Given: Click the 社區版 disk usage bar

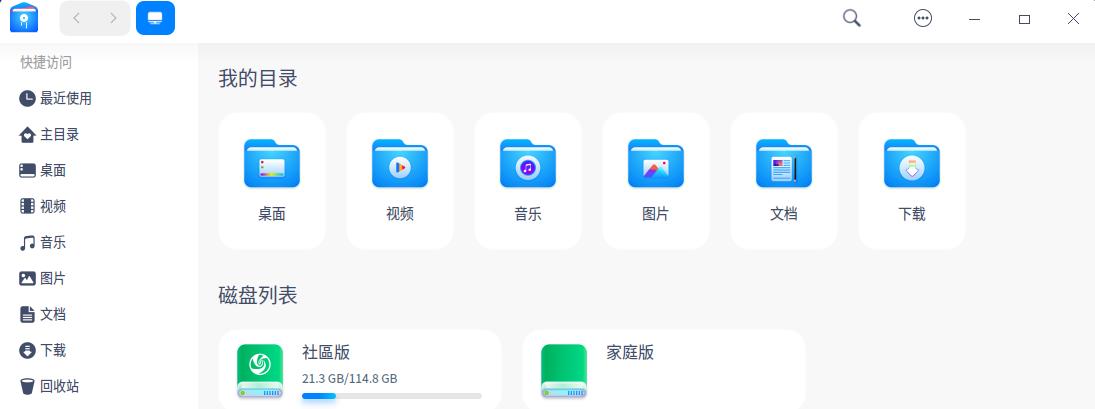Looking at the screenshot, I should pos(392,396).
